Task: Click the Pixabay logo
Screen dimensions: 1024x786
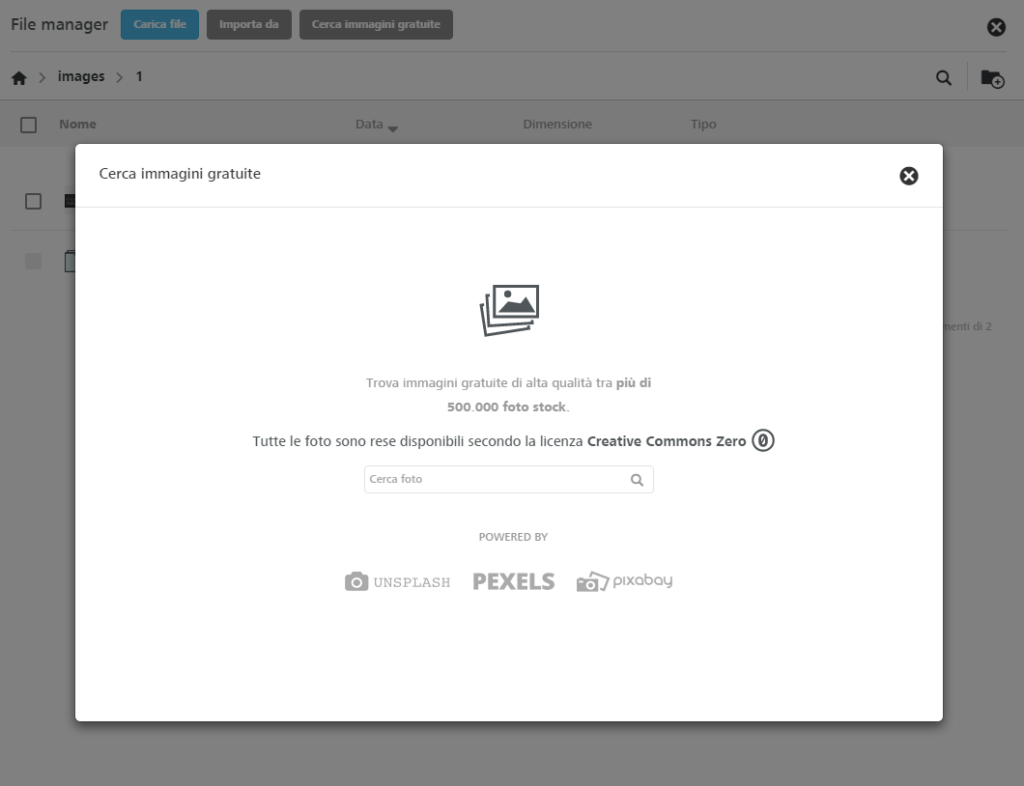Action: pyautogui.click(x=624, y=581)
